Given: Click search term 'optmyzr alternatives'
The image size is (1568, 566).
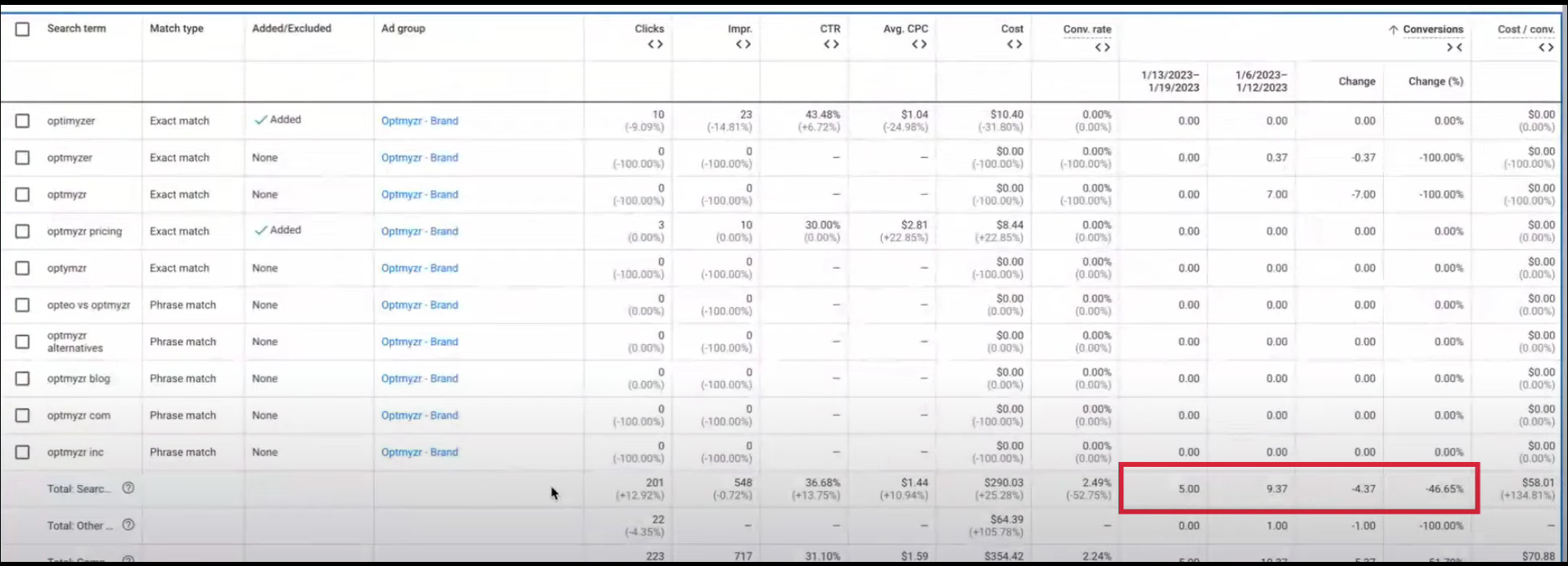Looking at the screenshot, I should tap(75, 342).
